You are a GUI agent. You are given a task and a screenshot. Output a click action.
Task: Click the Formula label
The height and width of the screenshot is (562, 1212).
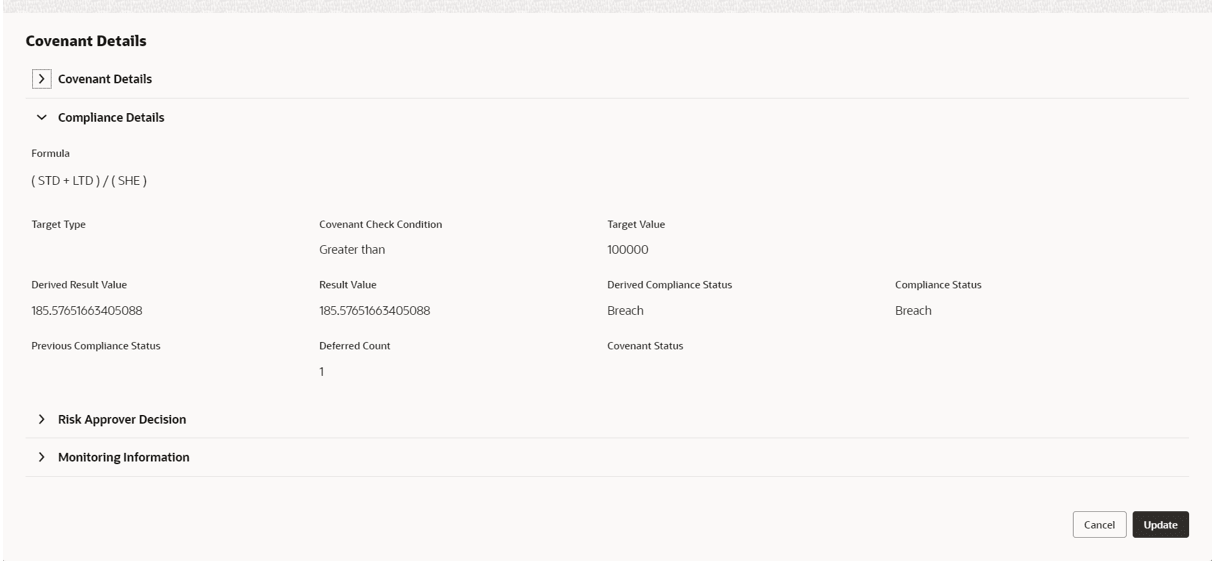point(50,153)
